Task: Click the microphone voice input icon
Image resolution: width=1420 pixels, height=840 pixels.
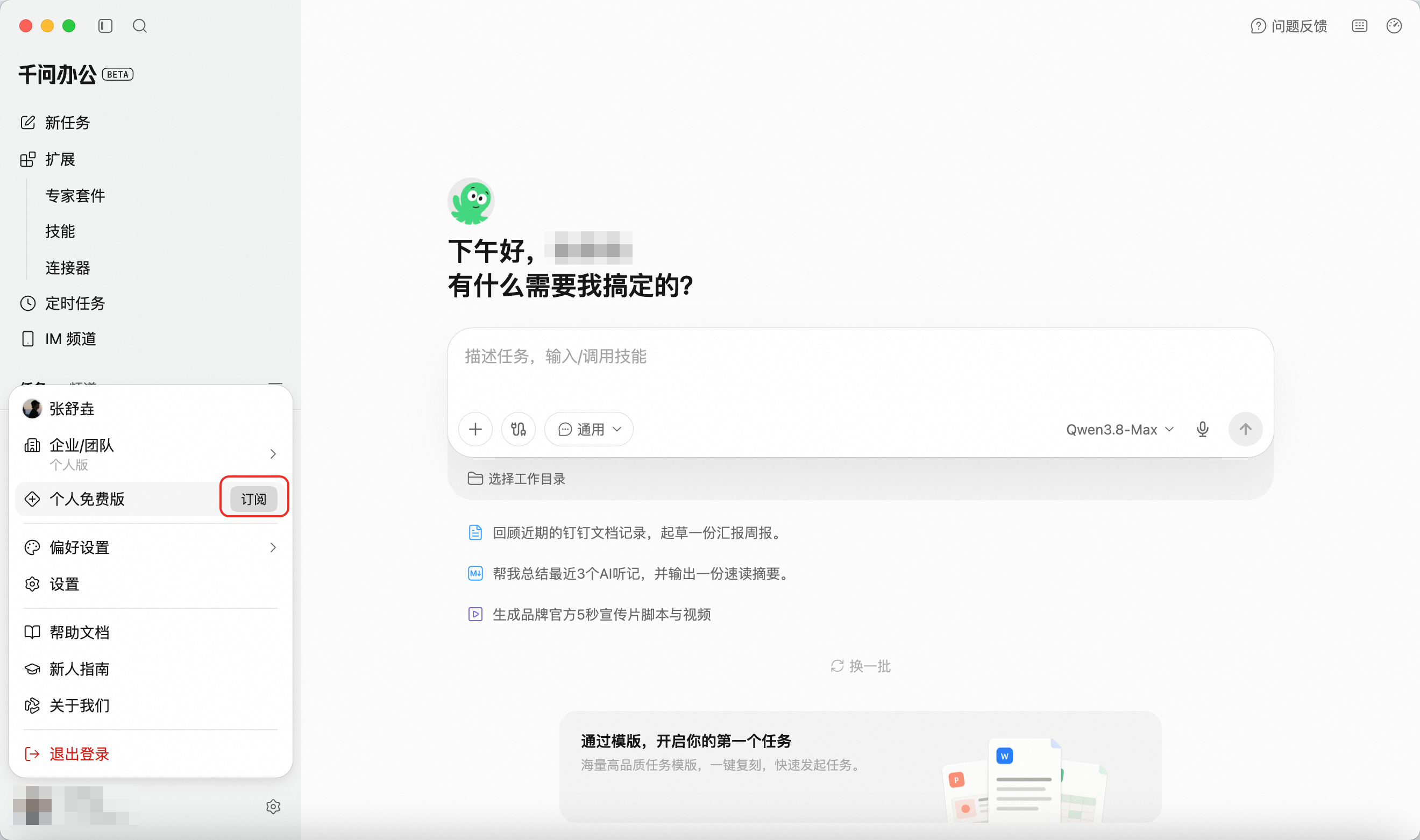Action: click(1203, 430)
